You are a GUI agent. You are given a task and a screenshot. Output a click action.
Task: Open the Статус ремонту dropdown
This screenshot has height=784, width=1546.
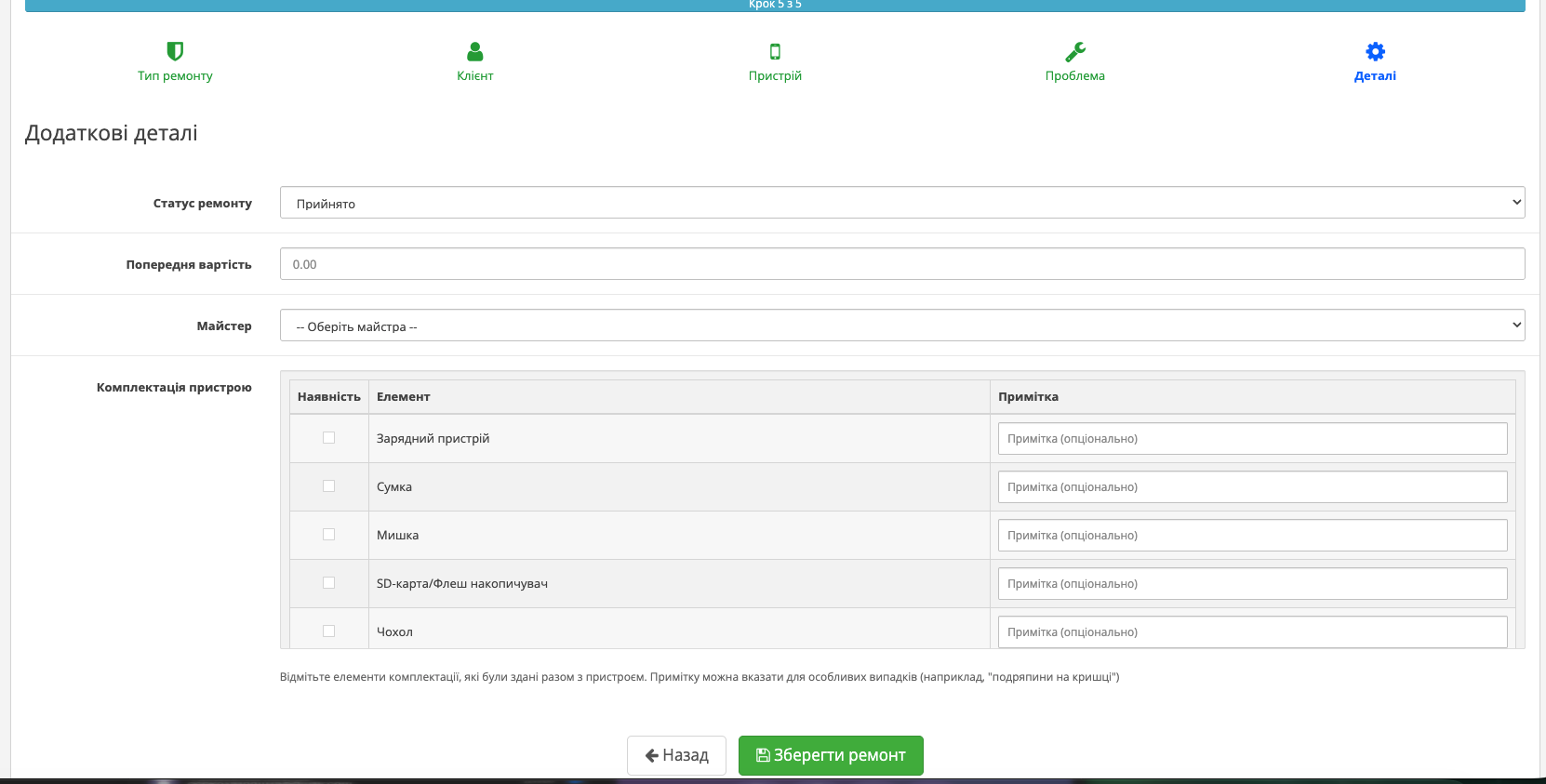902,203
